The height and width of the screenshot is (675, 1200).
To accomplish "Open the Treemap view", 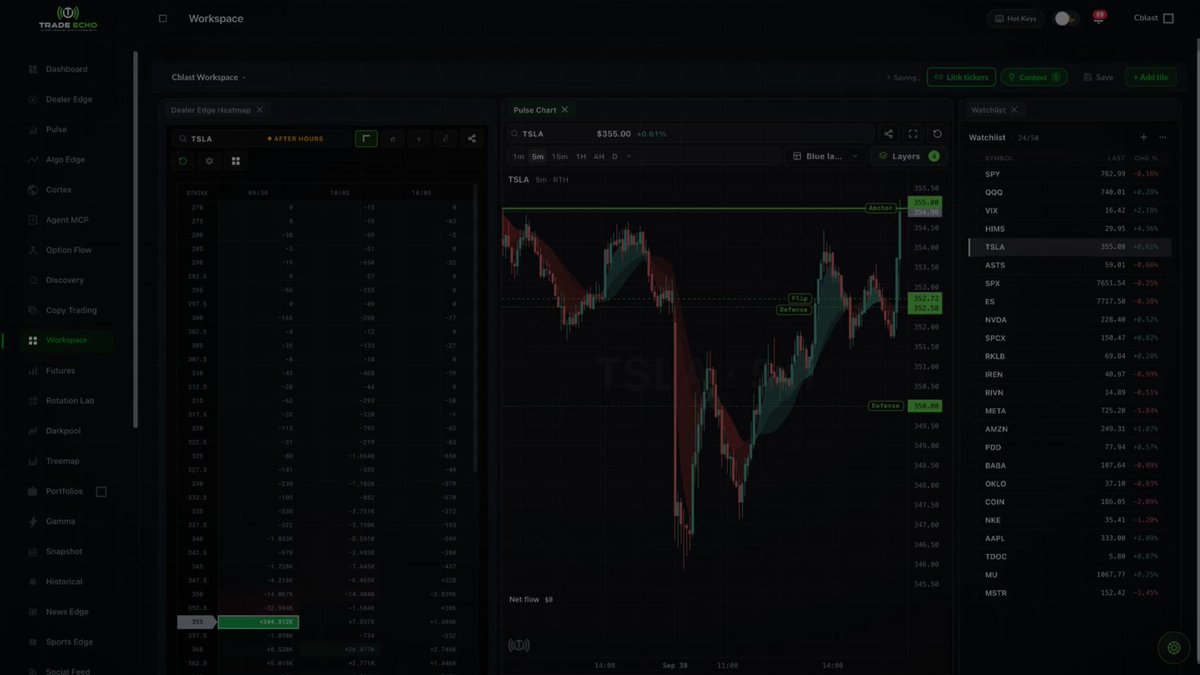I will coord(62,461).
